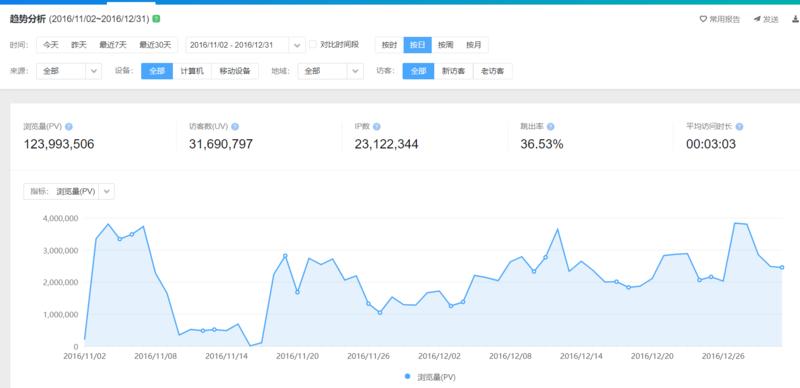
Task: Click the paper-plane 发送 icon
Action: click(757, 19)
